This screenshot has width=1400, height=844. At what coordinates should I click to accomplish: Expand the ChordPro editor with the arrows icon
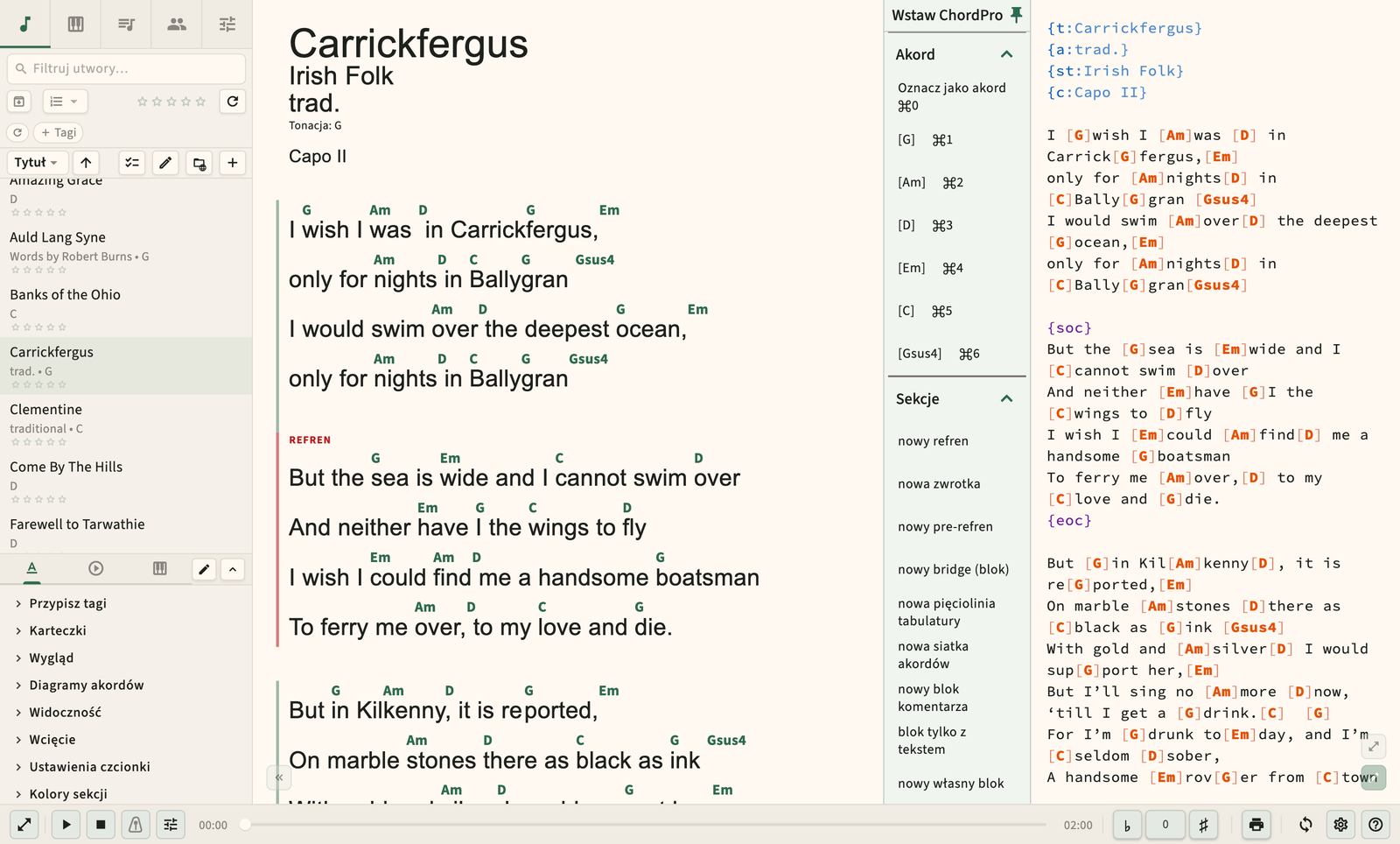pos(1374,746)
